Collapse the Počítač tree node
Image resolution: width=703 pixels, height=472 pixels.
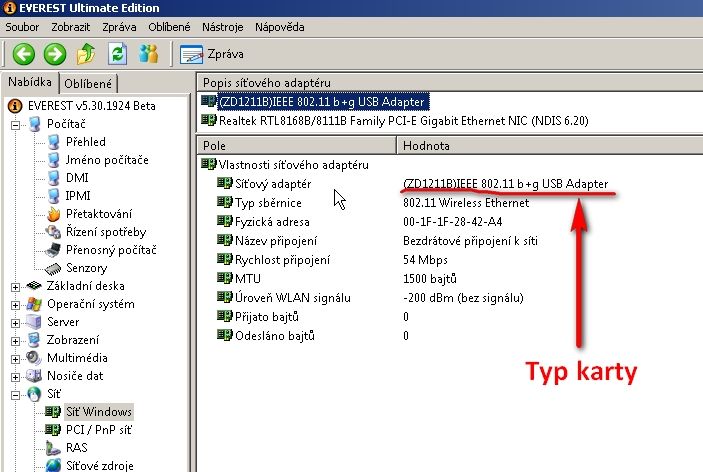[15, 125]
